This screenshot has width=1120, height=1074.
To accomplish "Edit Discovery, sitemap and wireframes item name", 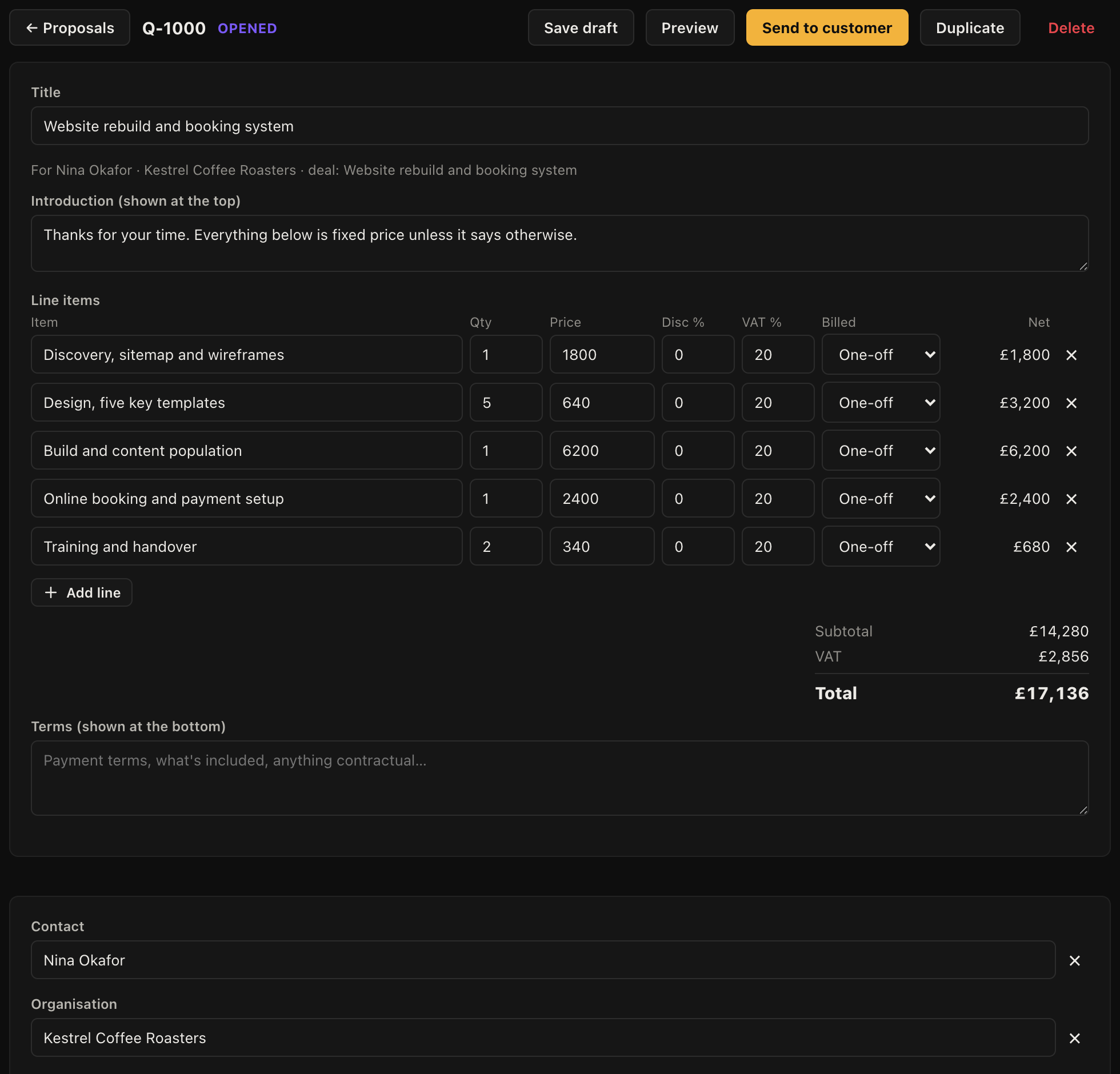I will click(246, 354).
